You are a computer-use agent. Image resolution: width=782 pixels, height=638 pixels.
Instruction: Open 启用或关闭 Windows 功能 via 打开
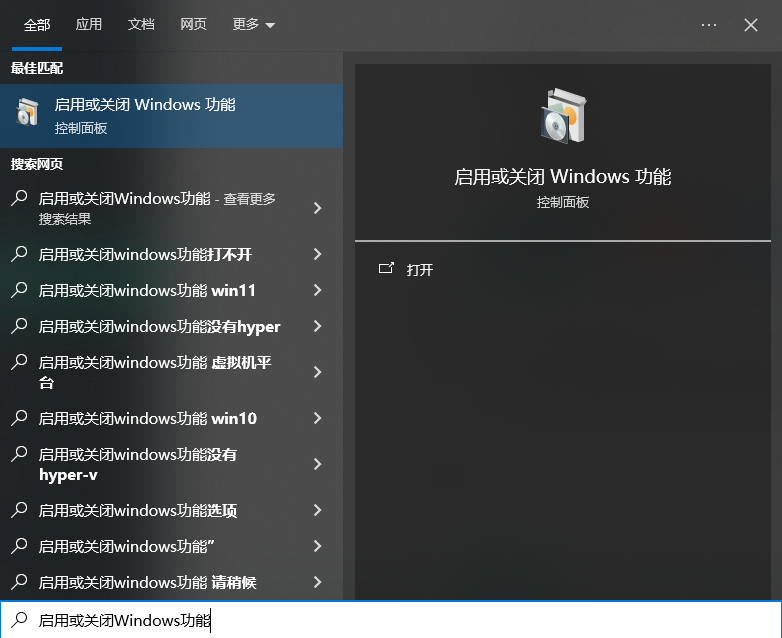(420, 270)
